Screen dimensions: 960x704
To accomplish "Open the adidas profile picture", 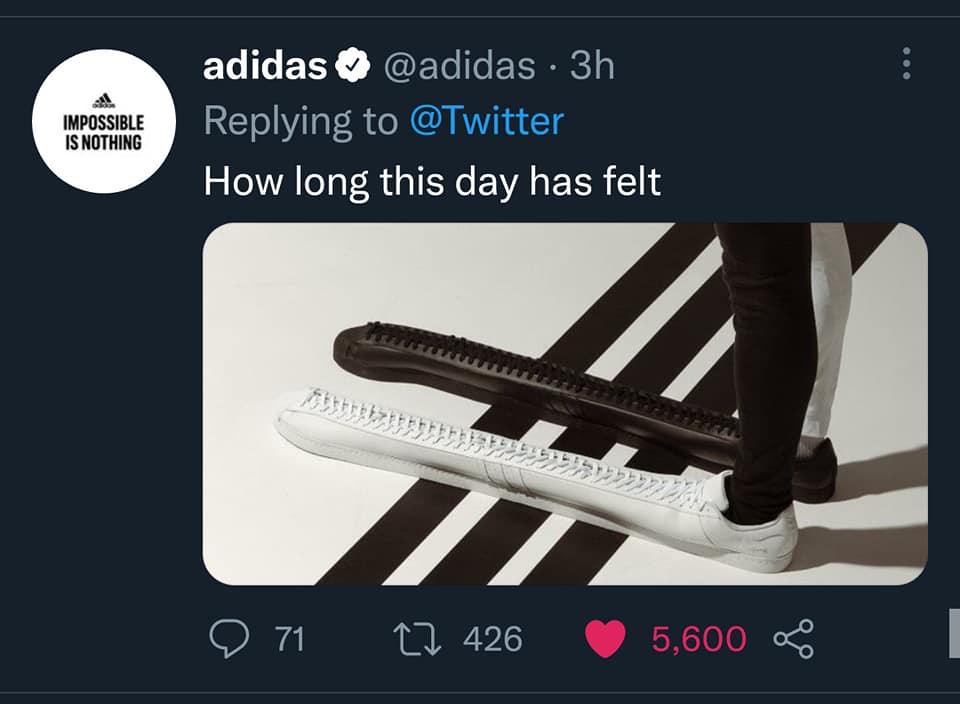I will pyautogui.click(x=104, y=121).
